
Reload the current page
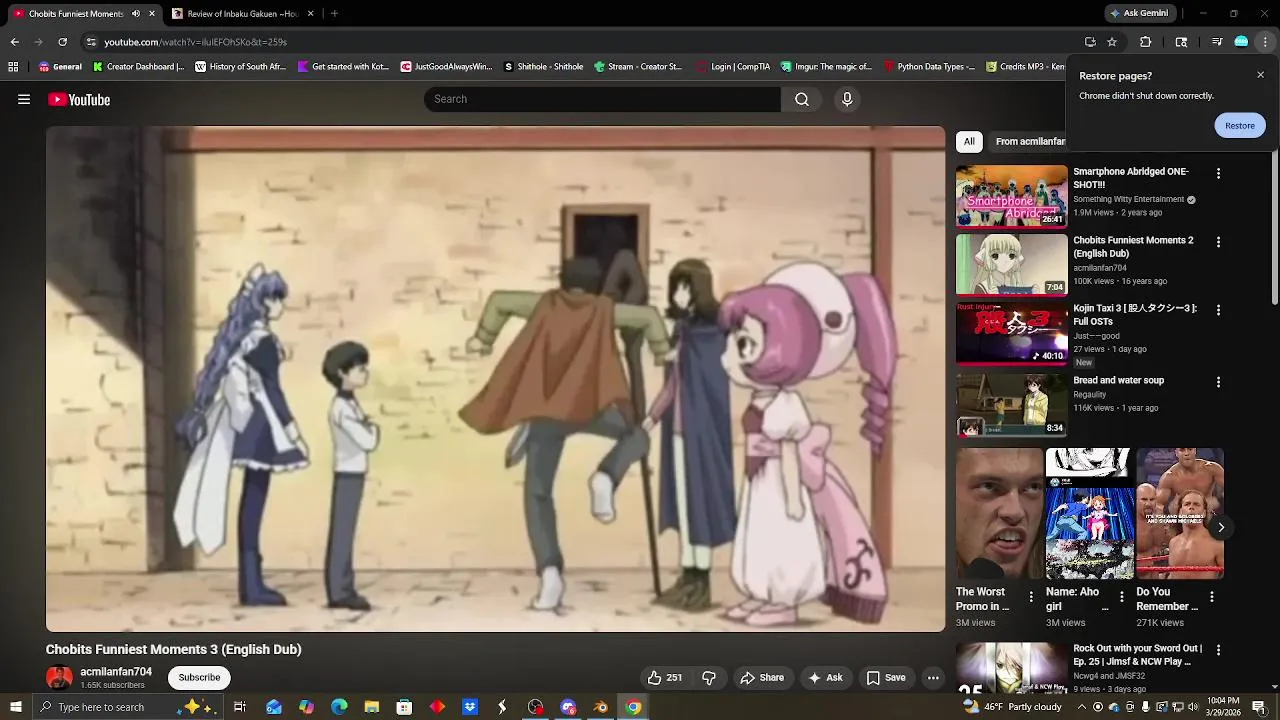coord(62,42)
